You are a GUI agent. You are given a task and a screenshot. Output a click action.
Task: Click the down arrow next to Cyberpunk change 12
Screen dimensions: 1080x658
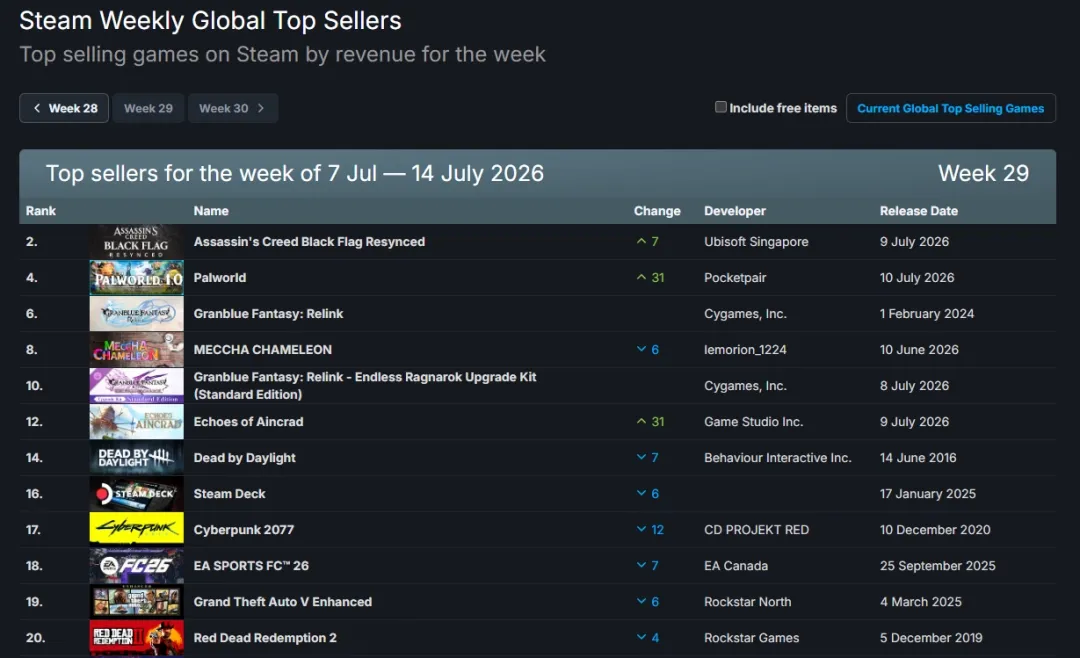[x=641, y=529]
